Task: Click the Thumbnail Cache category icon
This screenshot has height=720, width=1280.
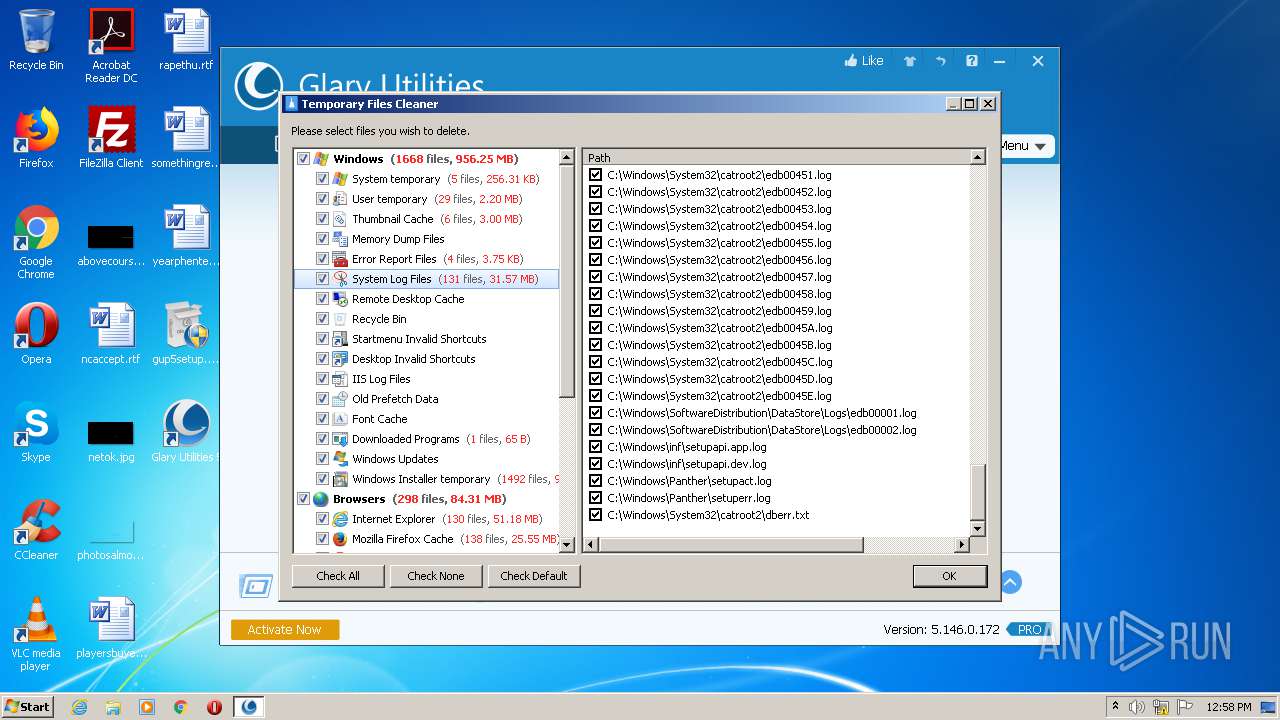Action: point(340,219)
